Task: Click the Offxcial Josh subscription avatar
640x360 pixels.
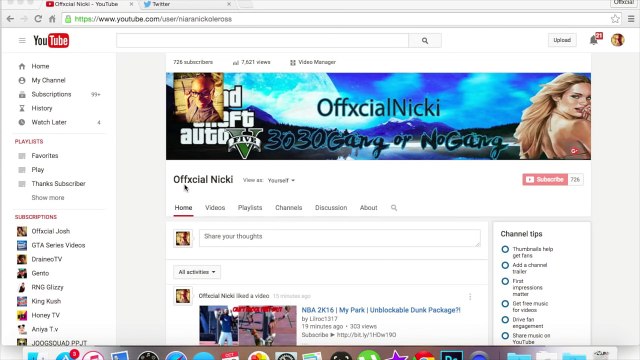Action: point(22,231)
